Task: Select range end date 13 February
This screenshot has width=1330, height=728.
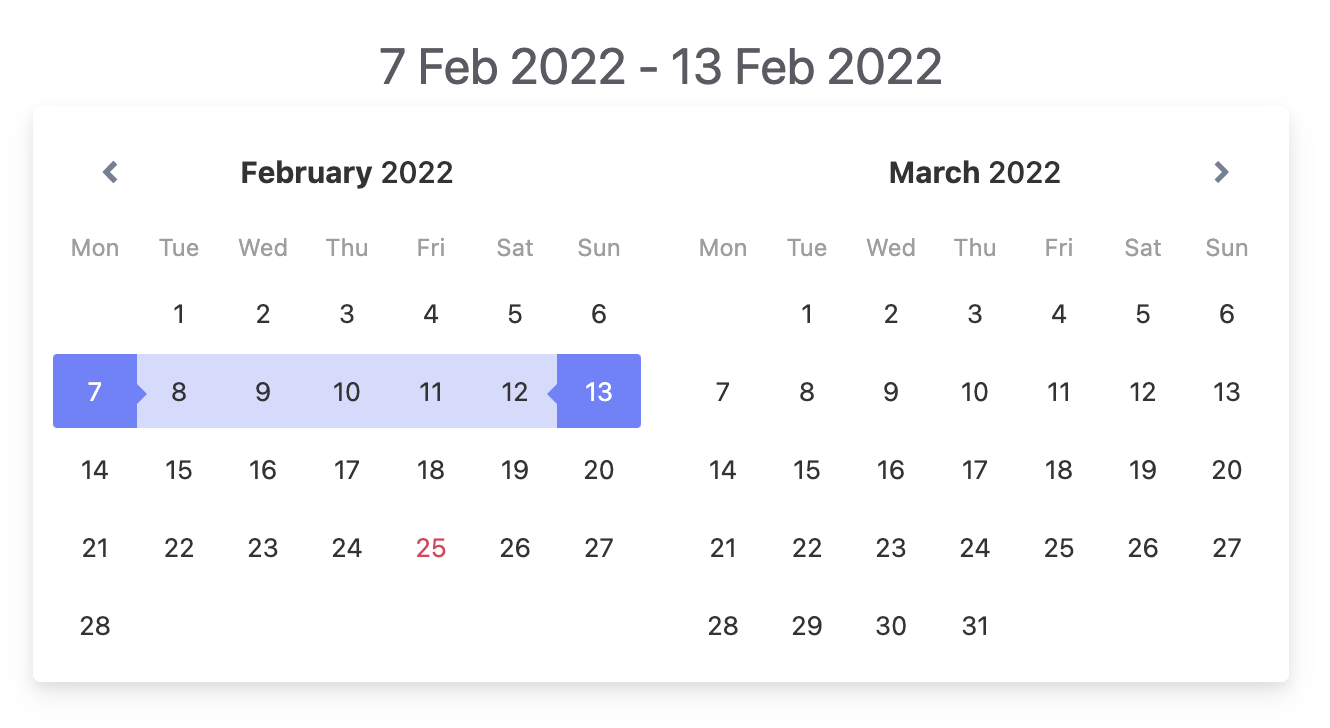Action: [599, 391]
